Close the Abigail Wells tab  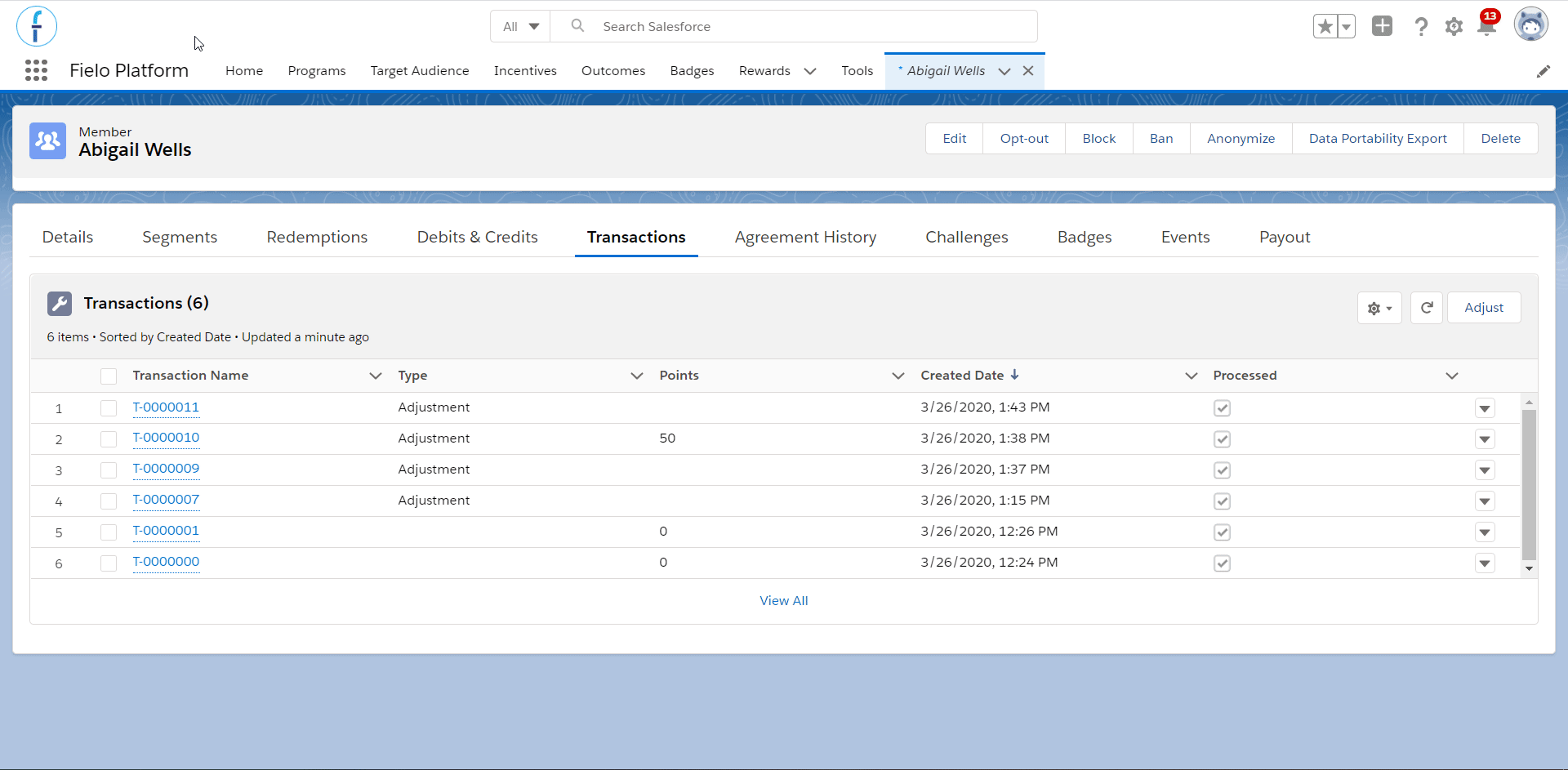(1028, 71)
